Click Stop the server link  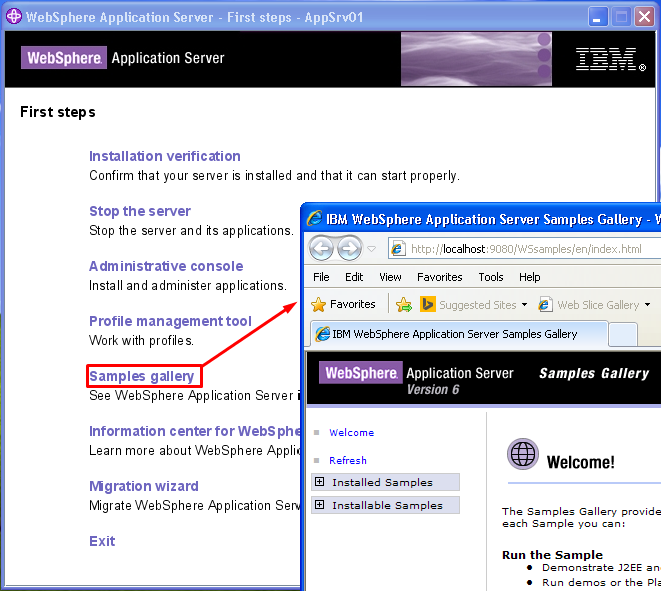coord(140,211)
